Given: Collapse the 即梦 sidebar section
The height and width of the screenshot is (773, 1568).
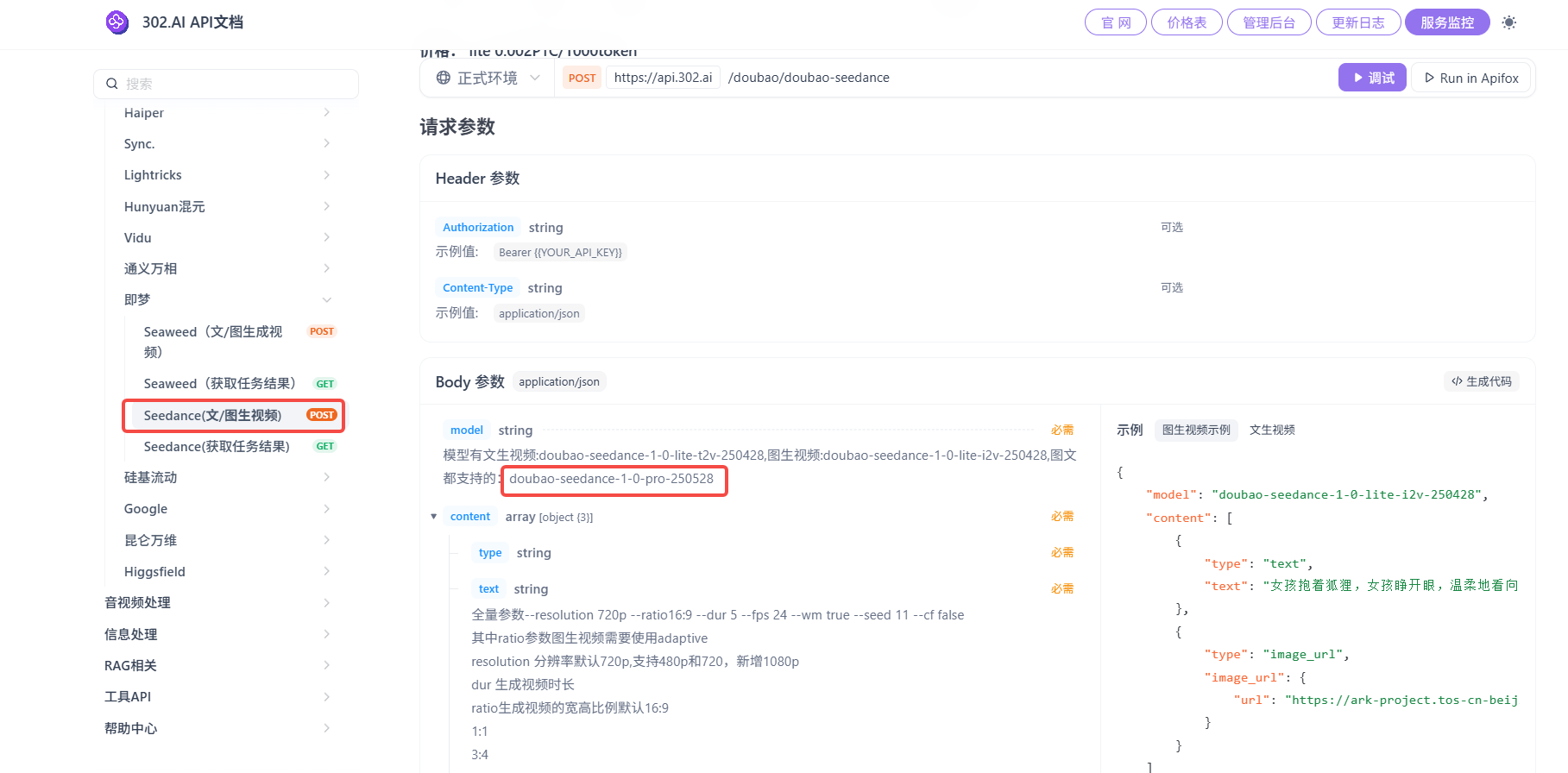Looking at the screenshot, I should pos(227,299).
